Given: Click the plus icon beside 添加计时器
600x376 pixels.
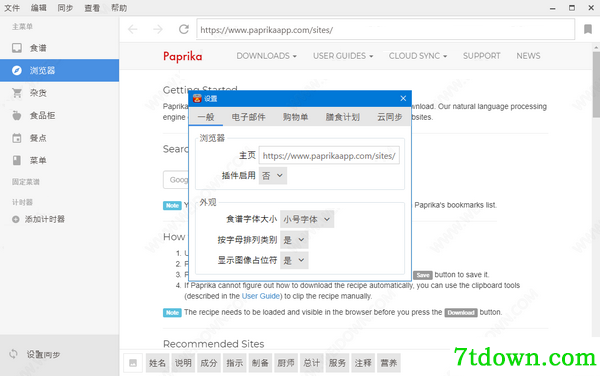Looking at the screenshot, I should pyautogui.click(x=16, y=220).
